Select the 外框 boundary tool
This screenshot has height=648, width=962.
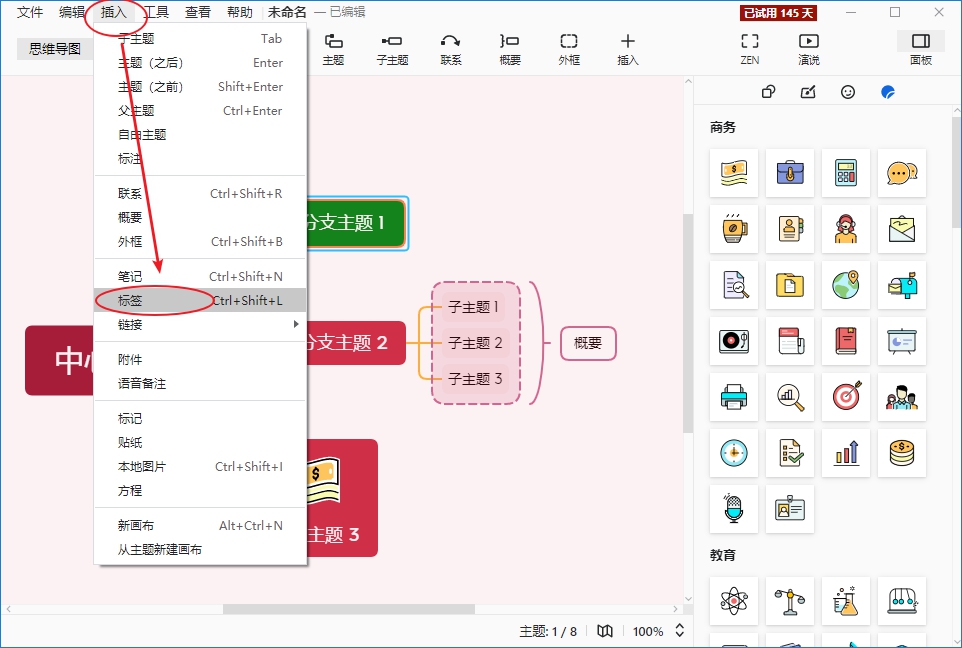pos(568,48)
